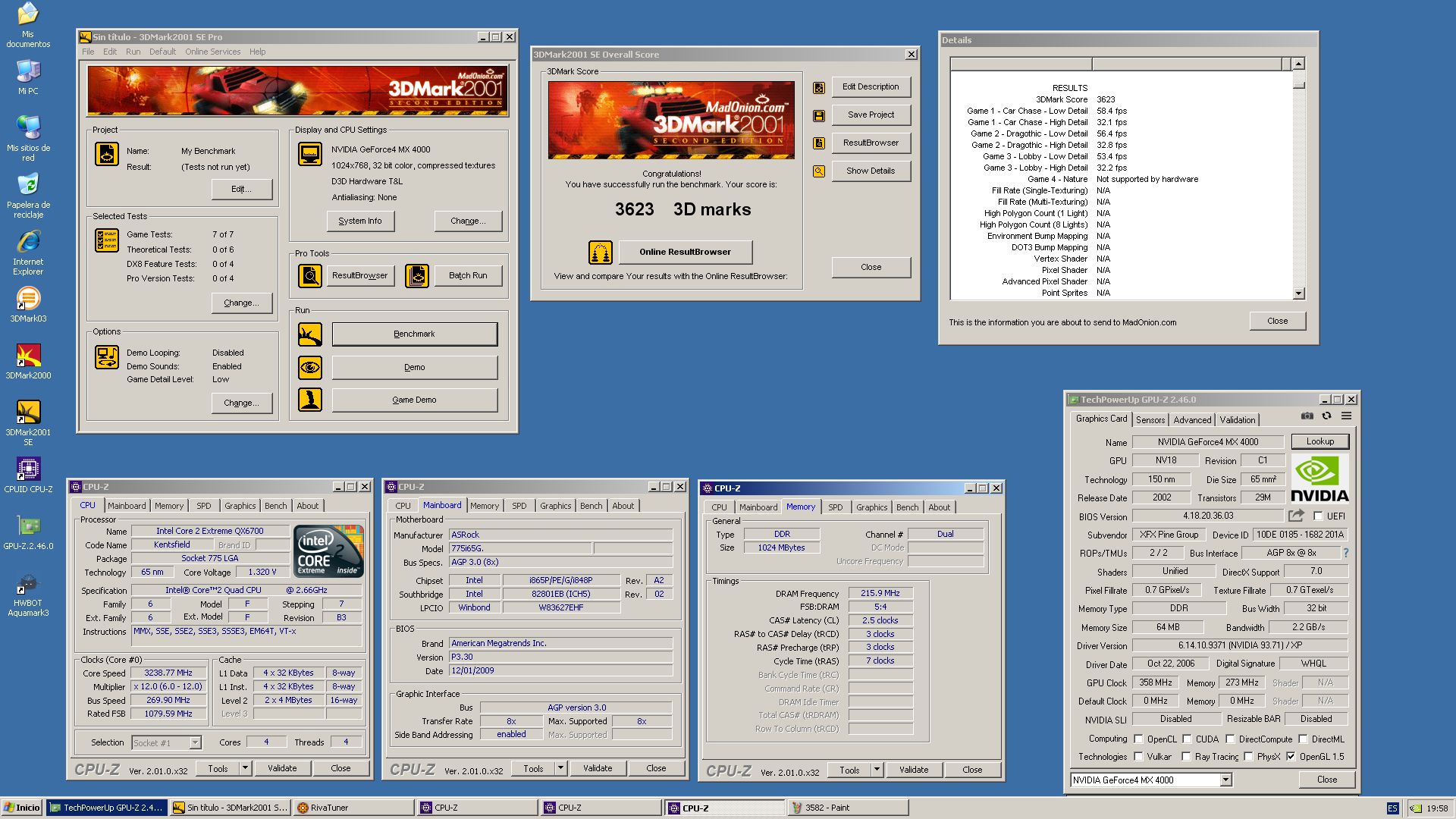Click the Display settings monitor icon
The image size is (1456, 819).
point(310,154)
